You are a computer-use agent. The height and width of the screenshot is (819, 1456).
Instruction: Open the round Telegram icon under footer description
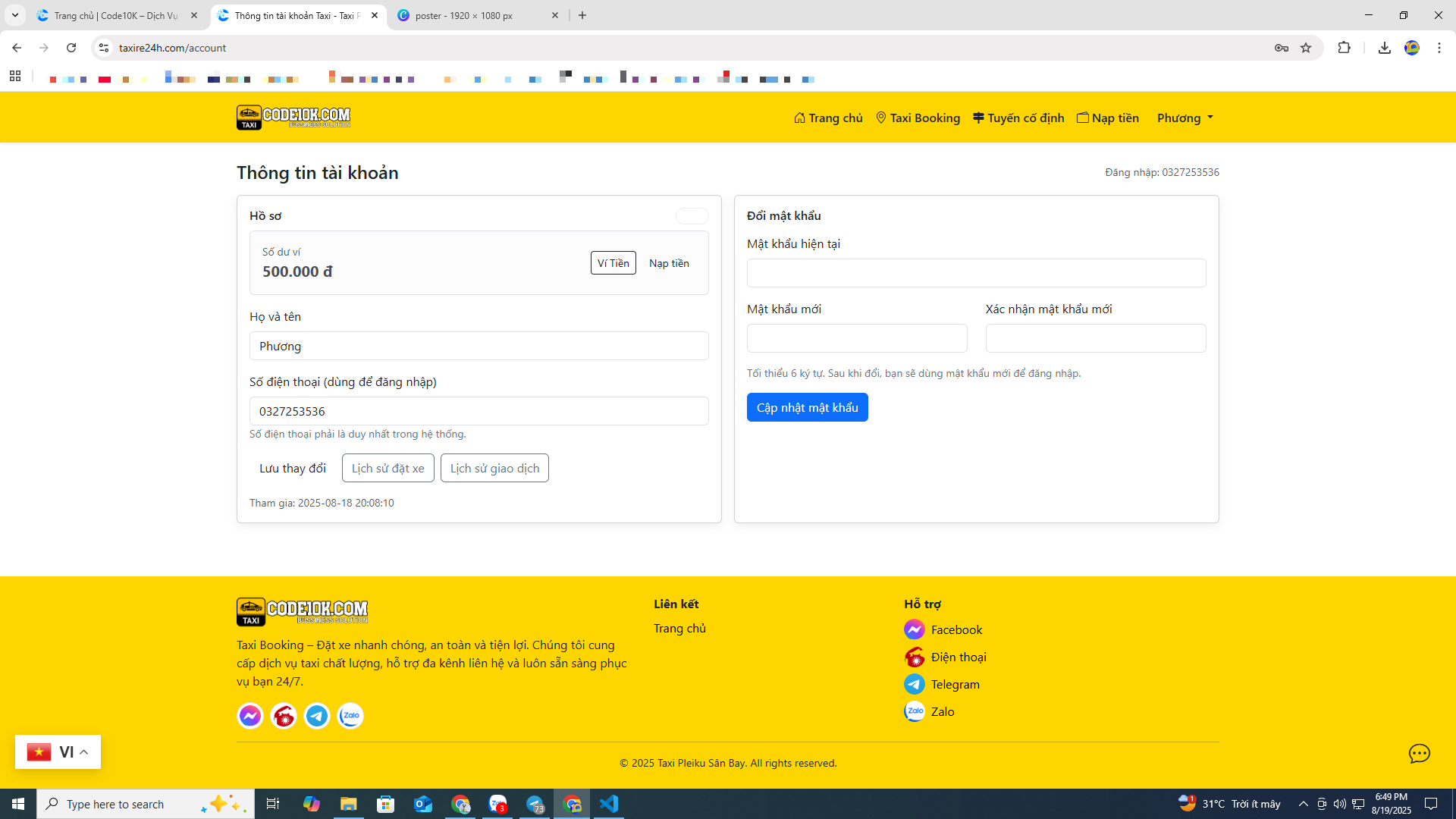[317, 716]
